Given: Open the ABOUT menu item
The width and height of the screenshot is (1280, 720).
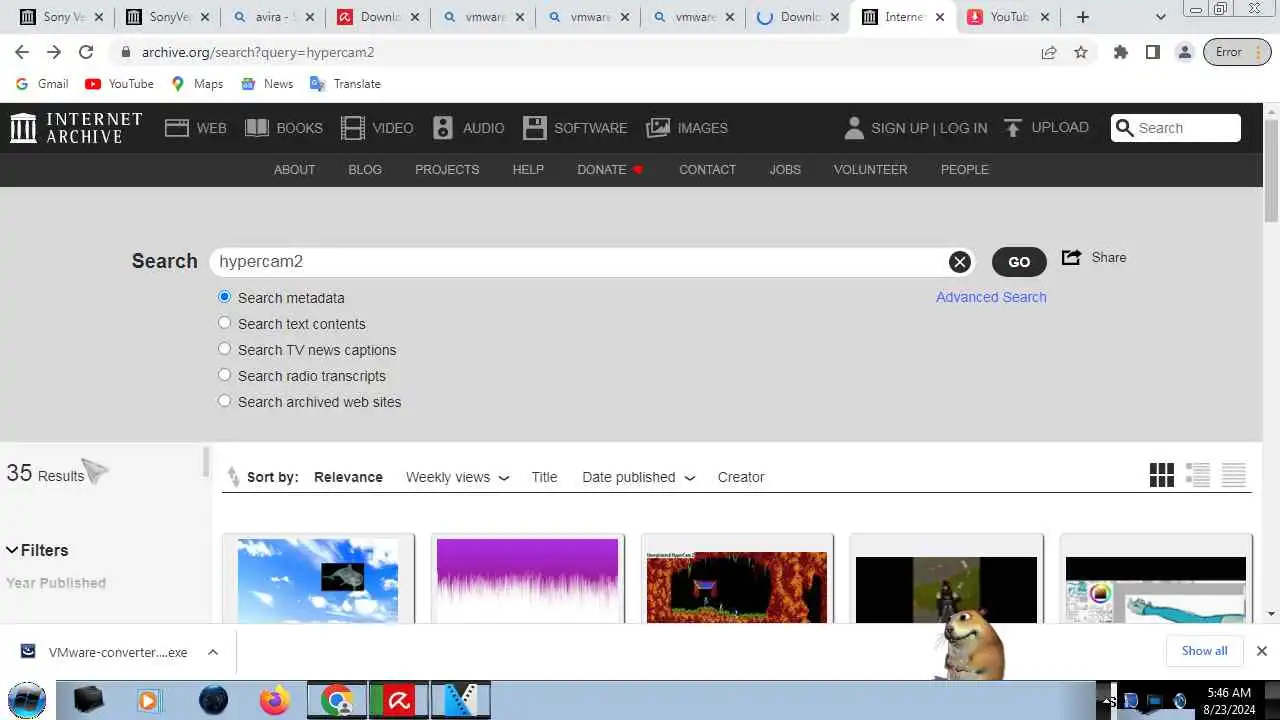Looking at the screenshot, I should pyautogui.click(x=294, y=169).
